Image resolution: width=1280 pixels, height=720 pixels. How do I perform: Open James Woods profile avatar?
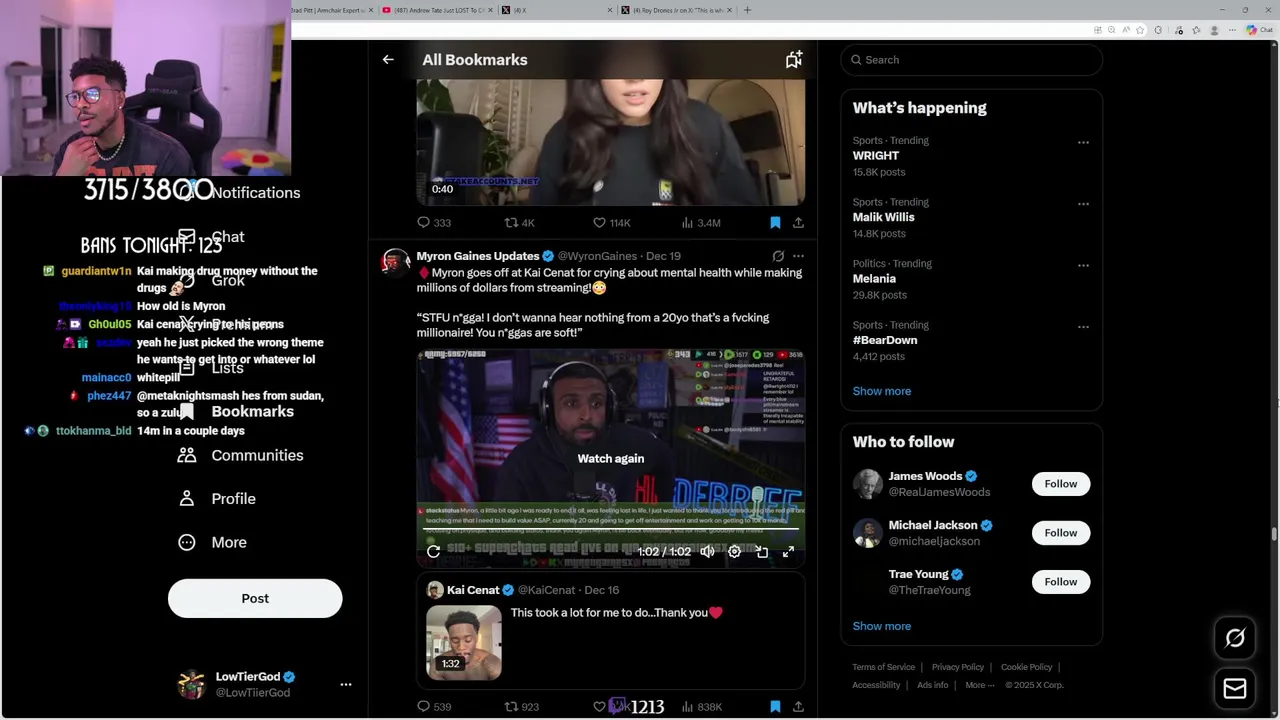click(x=867, y=484)
